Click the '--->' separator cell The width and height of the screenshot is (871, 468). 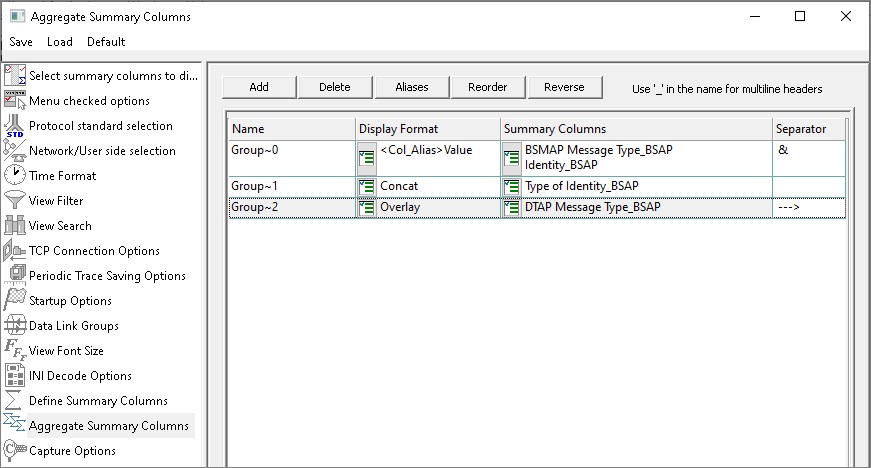(x=809, y=208)
